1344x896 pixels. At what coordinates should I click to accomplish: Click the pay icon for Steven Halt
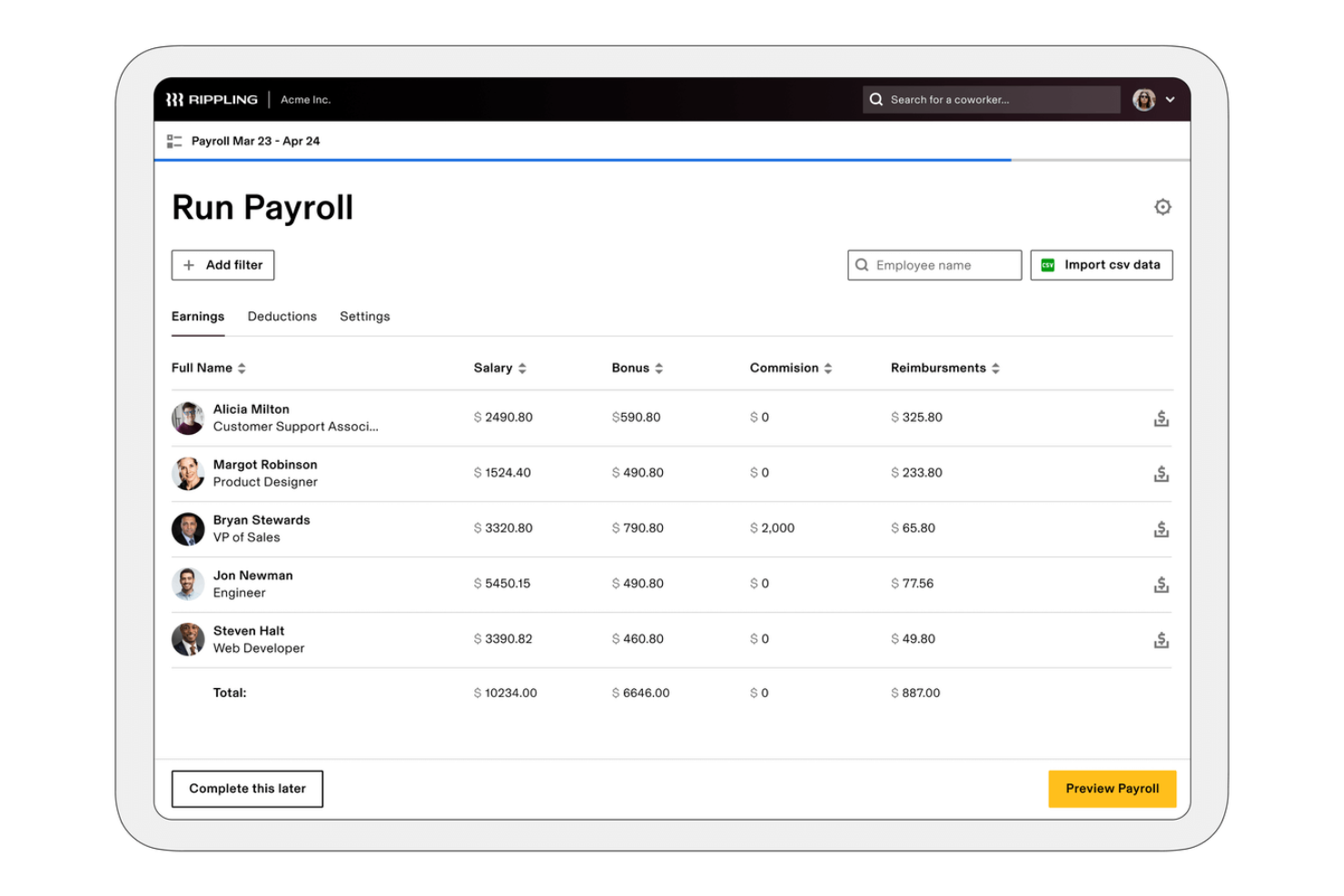click(x=1161, y=640)
